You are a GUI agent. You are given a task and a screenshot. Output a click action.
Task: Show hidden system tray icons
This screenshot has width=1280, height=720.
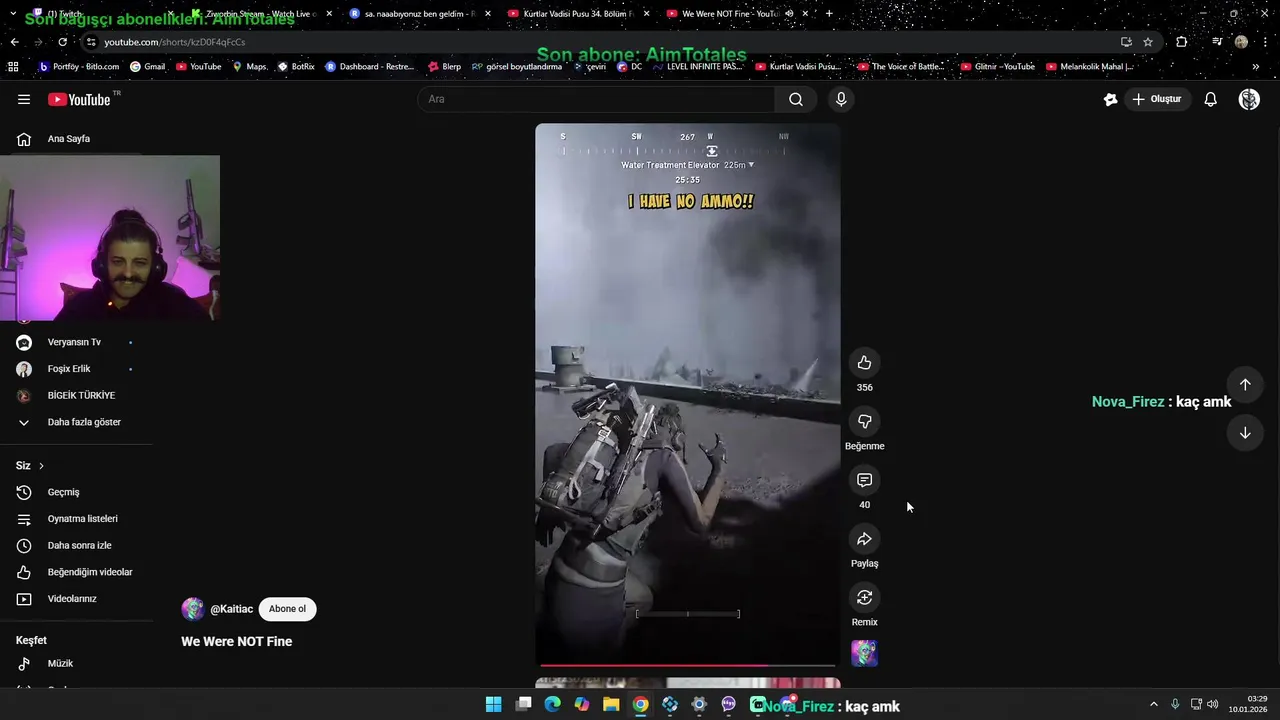[1154, 705]
